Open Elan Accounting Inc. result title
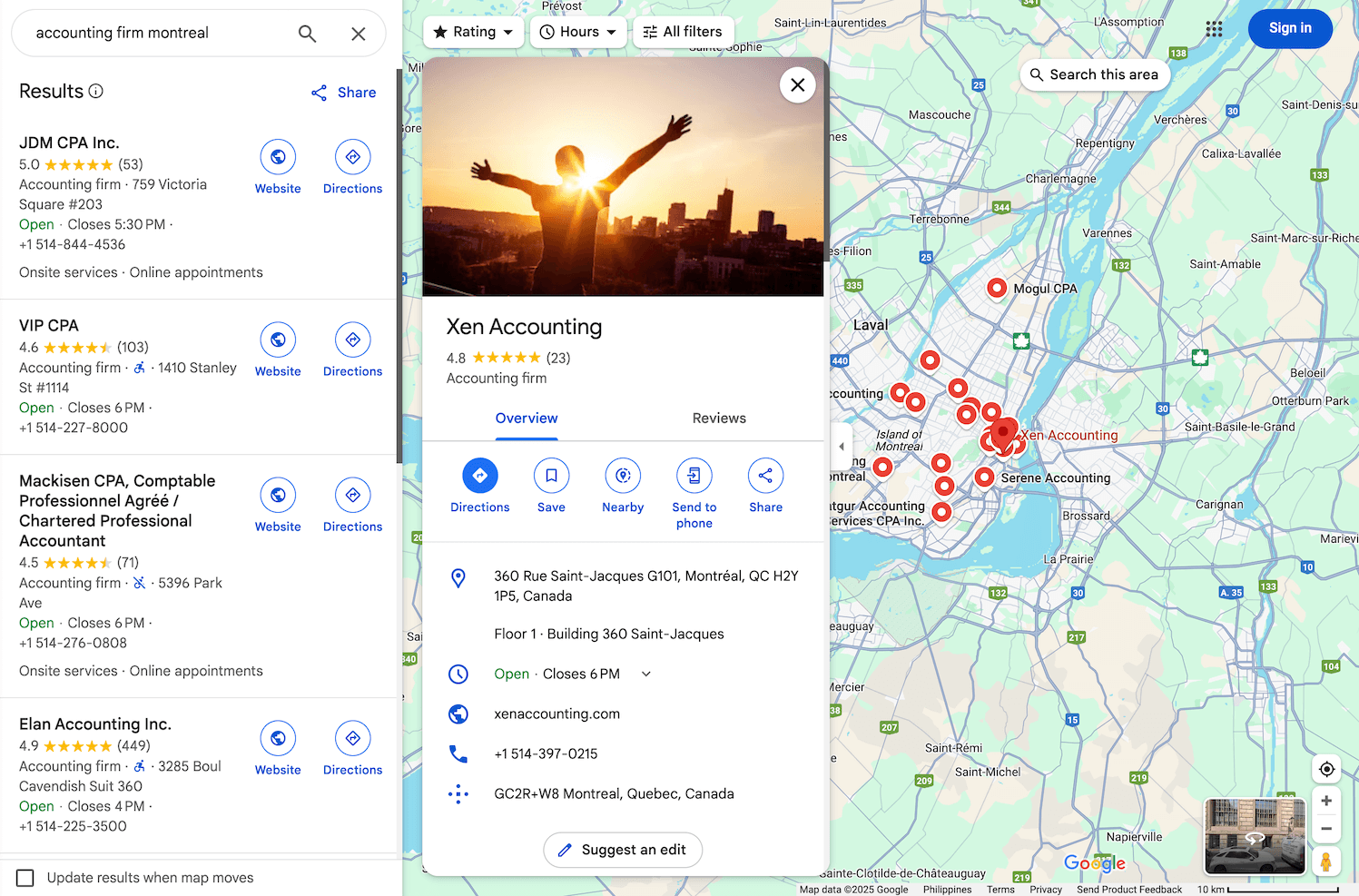Image resolution: width=1359 pixels, height=896 pixels. point(95,724)
